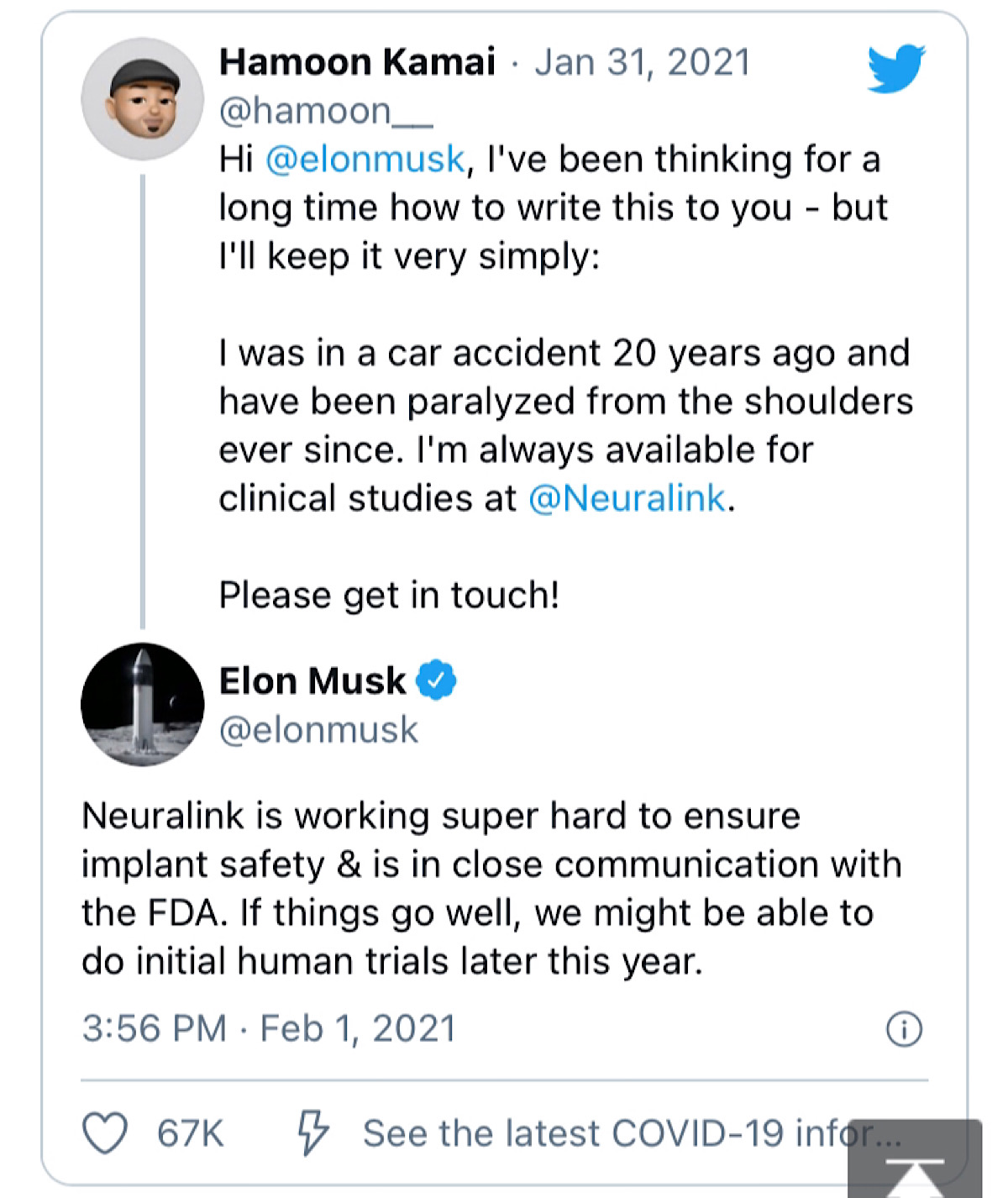The height and width of the screenshot is (1198, 1008).
Task: Follow the @elonmusk mention in the tweet
Action: click(x=365, y=160)
